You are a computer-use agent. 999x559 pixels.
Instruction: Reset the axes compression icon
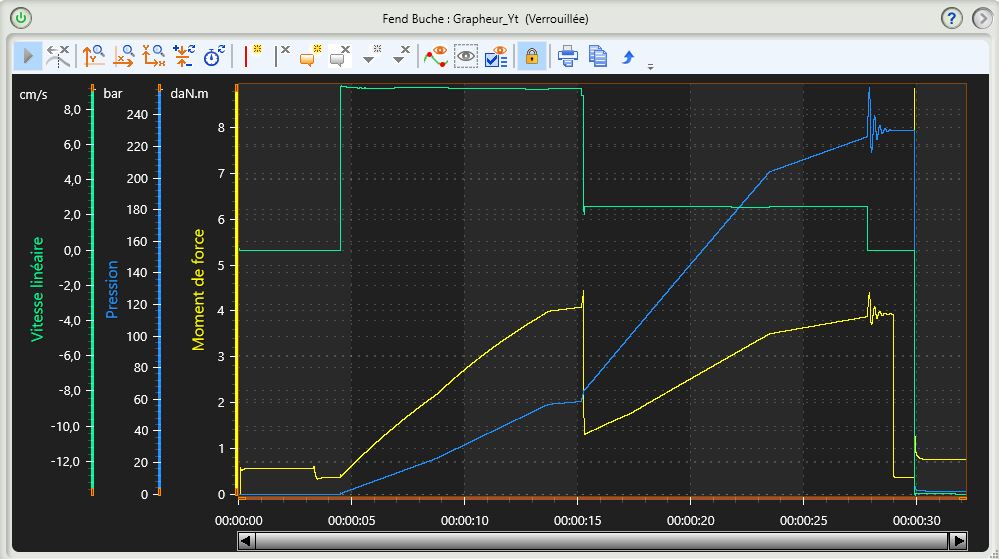[x=183, y=56]
